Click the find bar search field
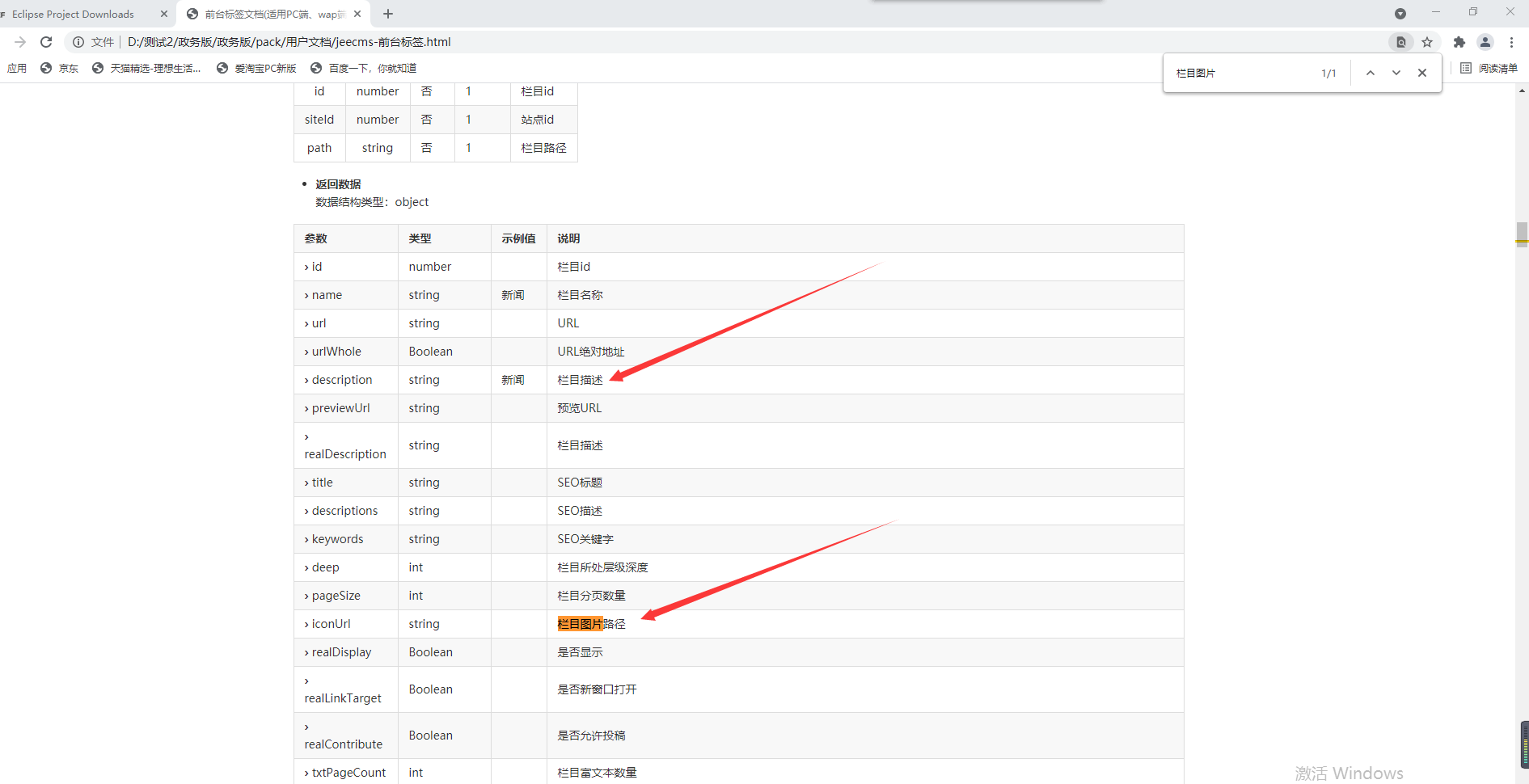The width and height of the screenshot is (1529, 784). click(1244, 73)
